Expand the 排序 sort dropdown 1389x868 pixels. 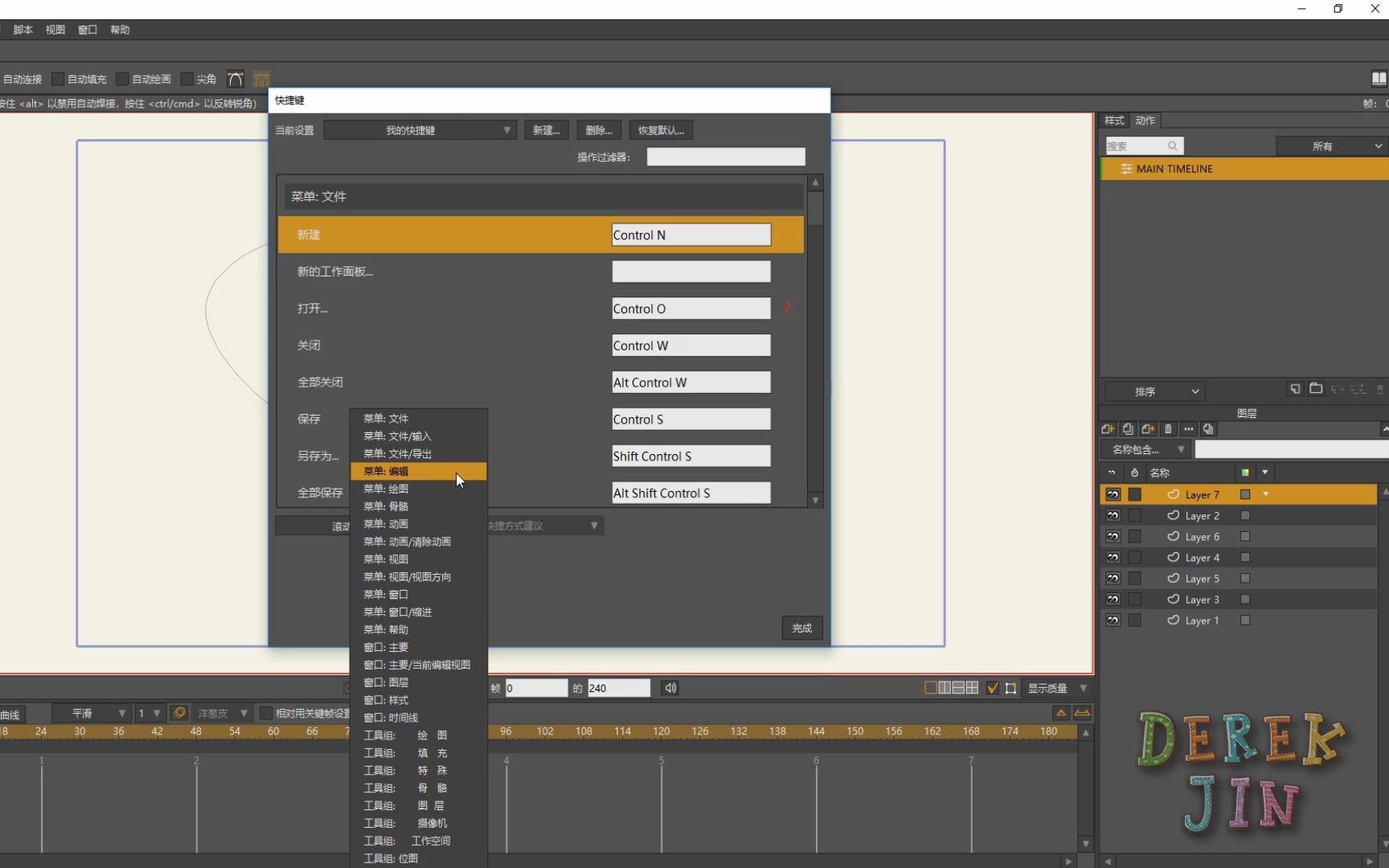coord(1154,391)
